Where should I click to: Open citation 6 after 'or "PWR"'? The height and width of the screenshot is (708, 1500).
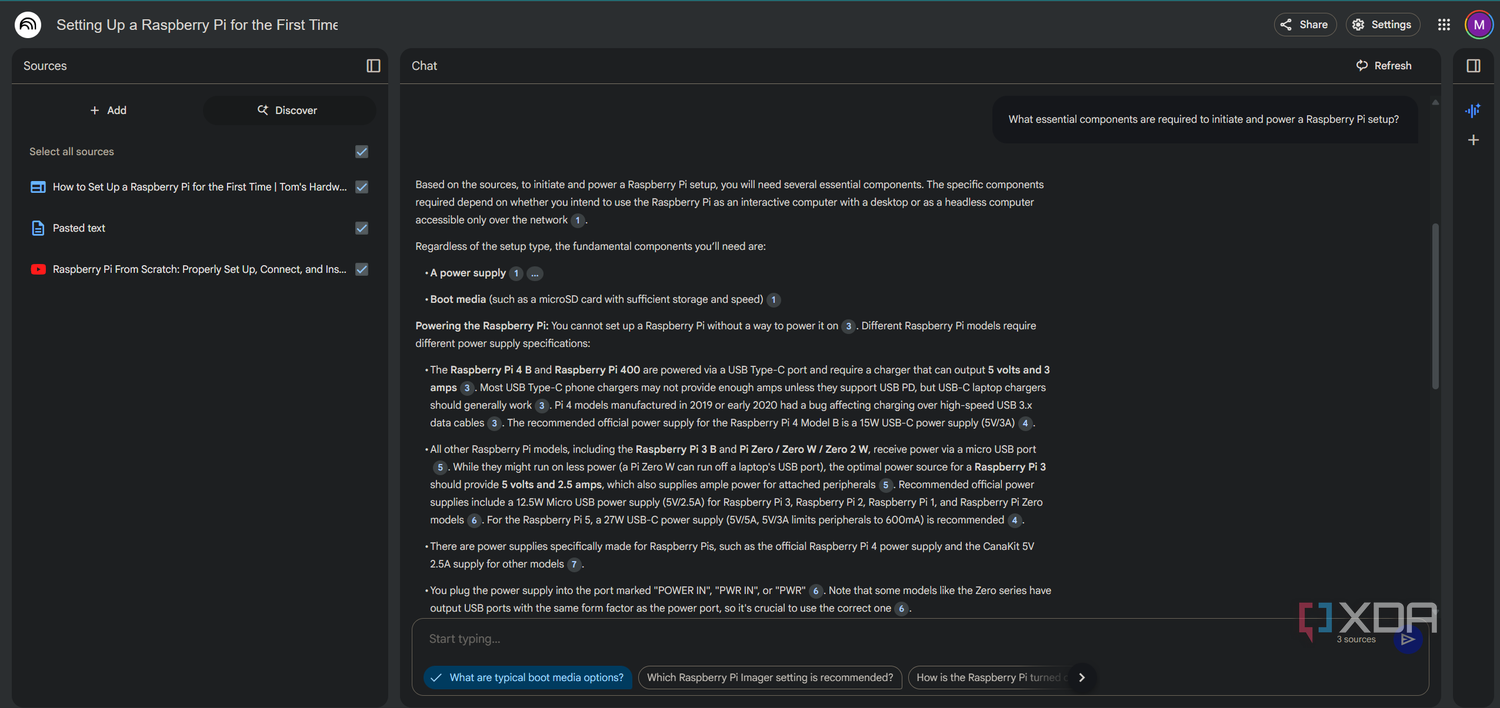click(x=817, y=591)
